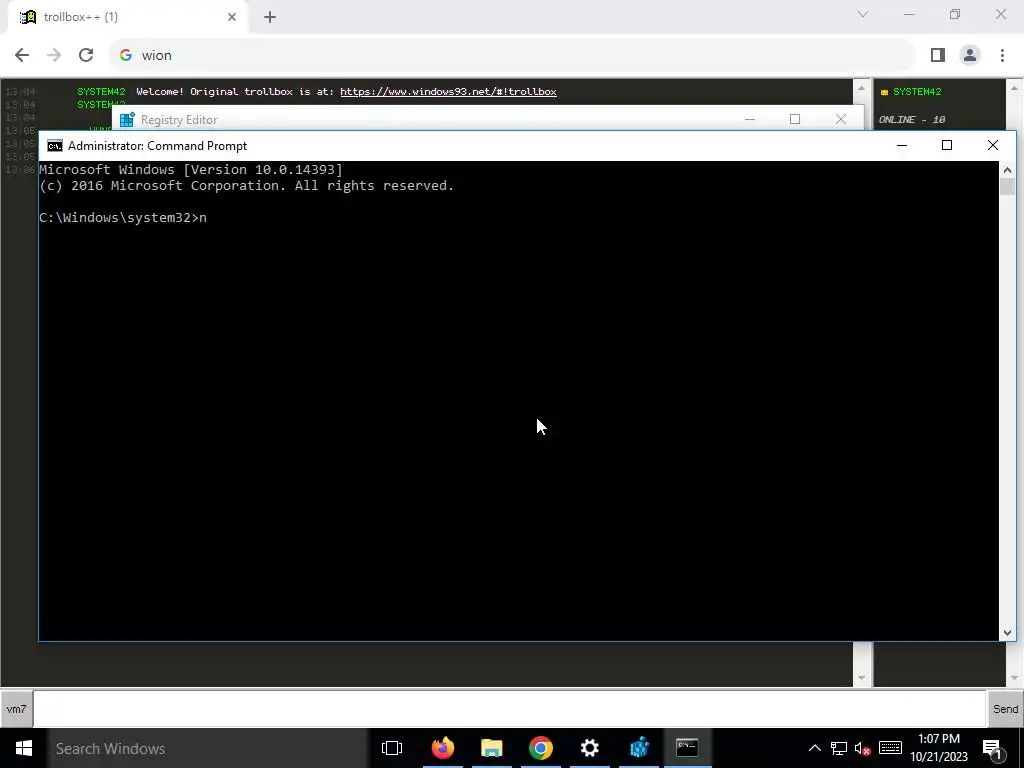This screenshot has height=768, width=1024.
Task: Open the Chrome profile avatar
Action: coord(970,56)
